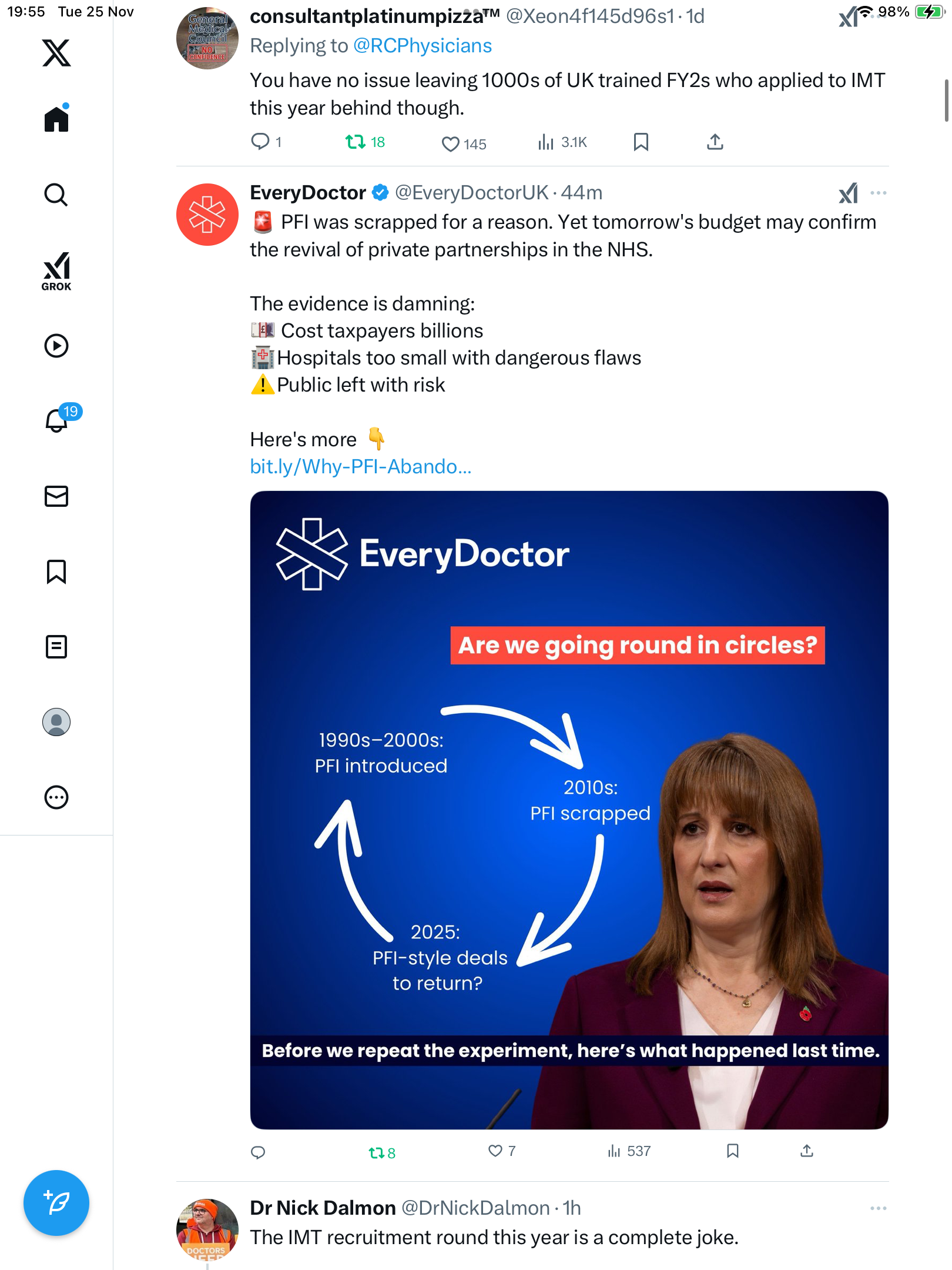Click the compose new post button
This screenshot has height=1270, width=952.
56,1203
